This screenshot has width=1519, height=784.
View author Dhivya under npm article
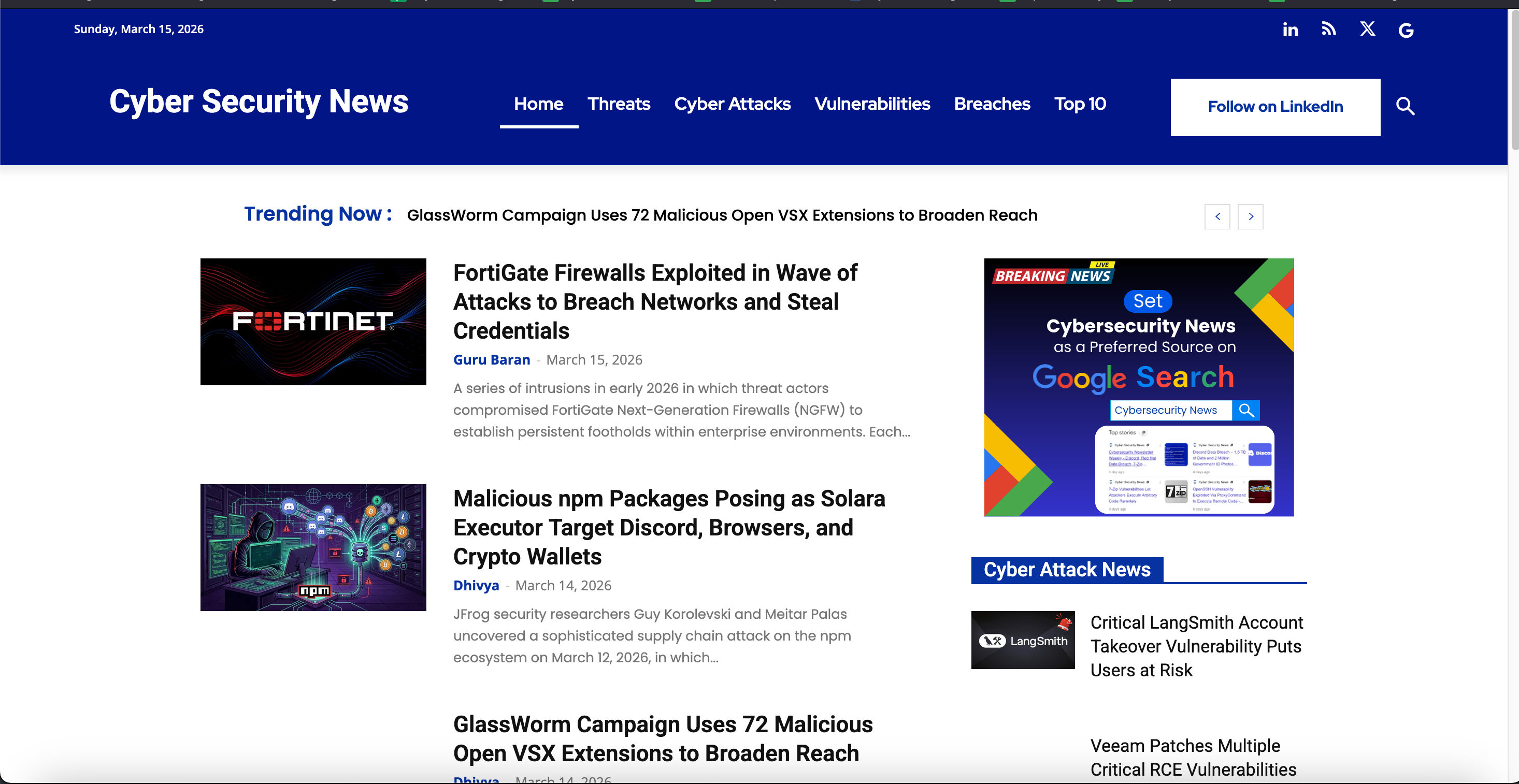click(476, 585)
